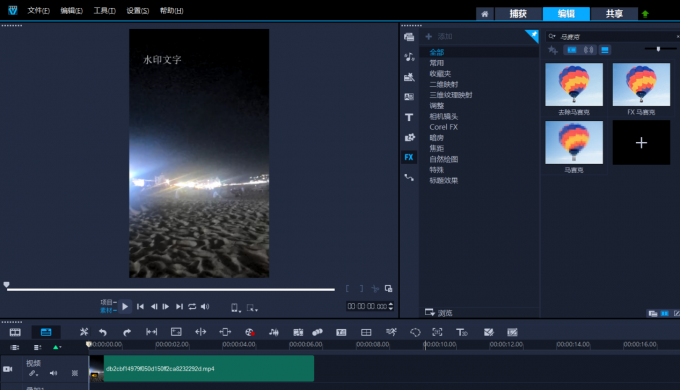Image resolution: width=680 pixels, height=390 pixels.
Task: Open the Transitions library panel
Action: pyautogui.click(x=409, y=137)
